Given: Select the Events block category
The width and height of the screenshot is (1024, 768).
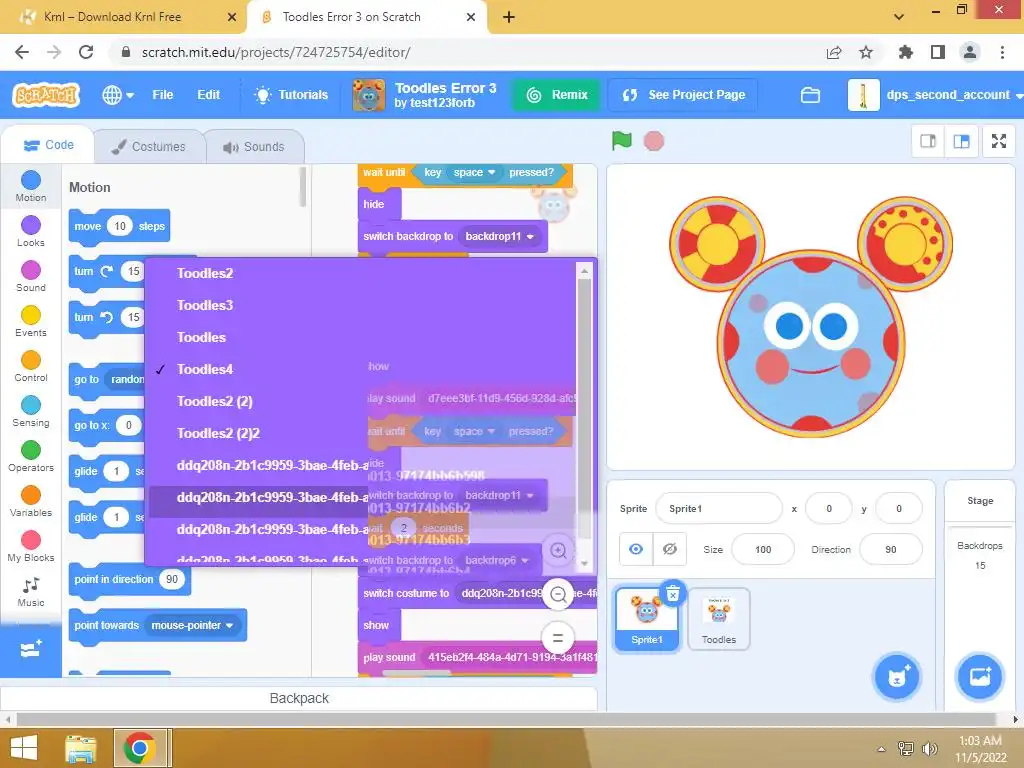Looking at the screenshot, I should click(31, 321).
